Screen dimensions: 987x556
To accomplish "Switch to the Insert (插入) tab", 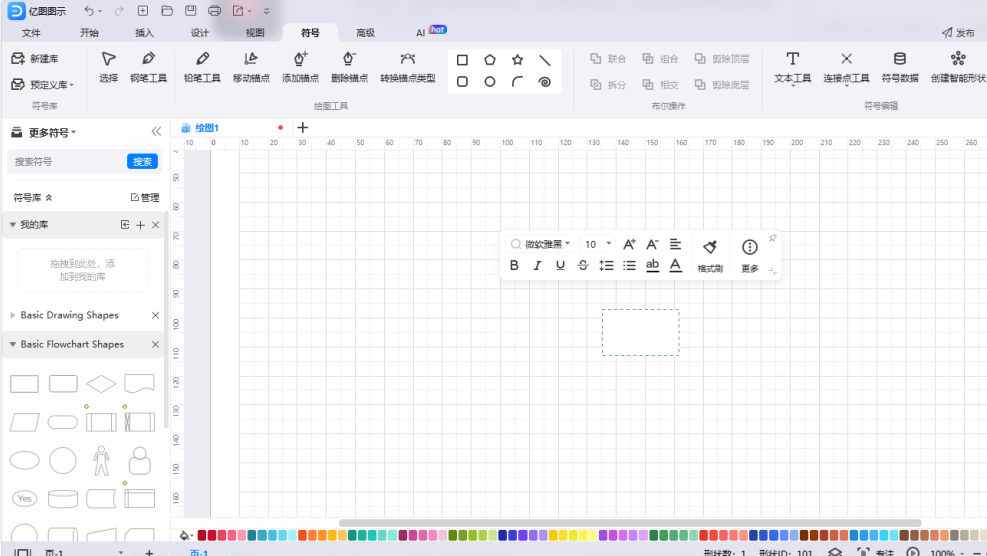I will click(x=144, y=33).
